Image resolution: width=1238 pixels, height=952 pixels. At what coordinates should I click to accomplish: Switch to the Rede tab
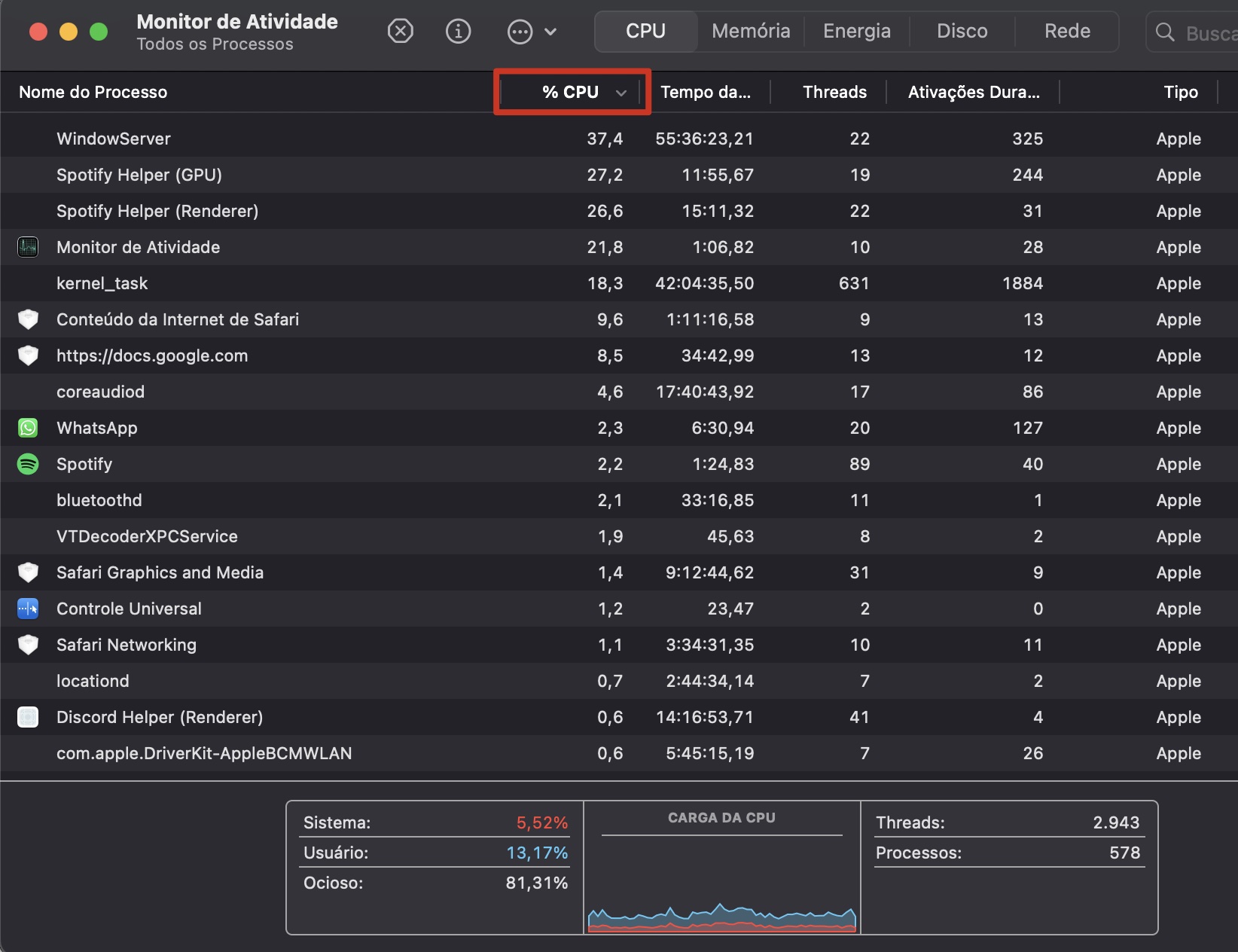point(1066,31)
